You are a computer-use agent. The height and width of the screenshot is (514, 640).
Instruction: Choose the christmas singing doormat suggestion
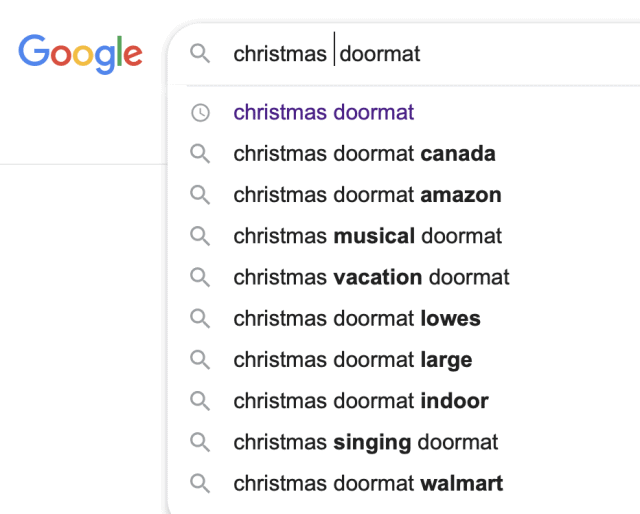tap(365, 442)
